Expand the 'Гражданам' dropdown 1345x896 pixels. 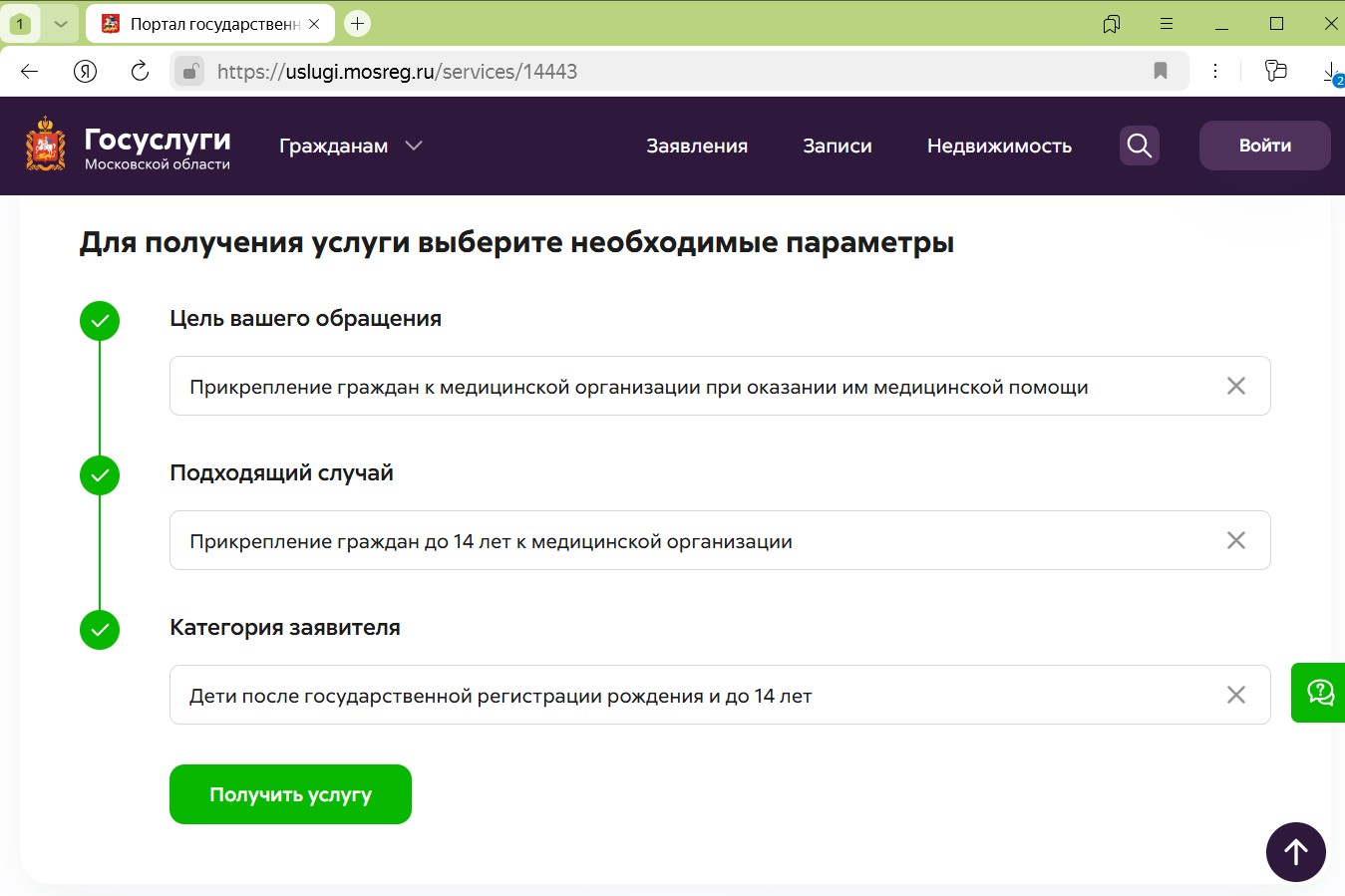[351, 146]
